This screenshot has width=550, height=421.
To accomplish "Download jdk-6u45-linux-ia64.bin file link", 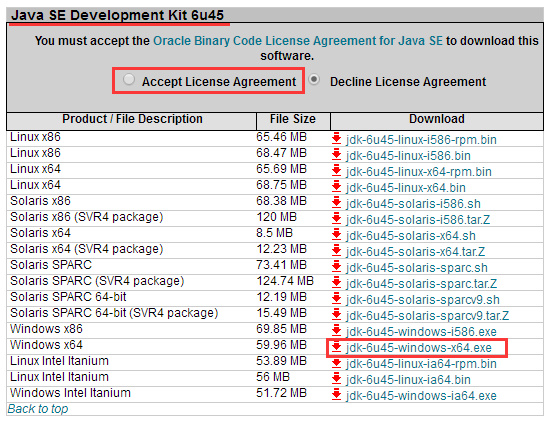I will tap(408, 380).
